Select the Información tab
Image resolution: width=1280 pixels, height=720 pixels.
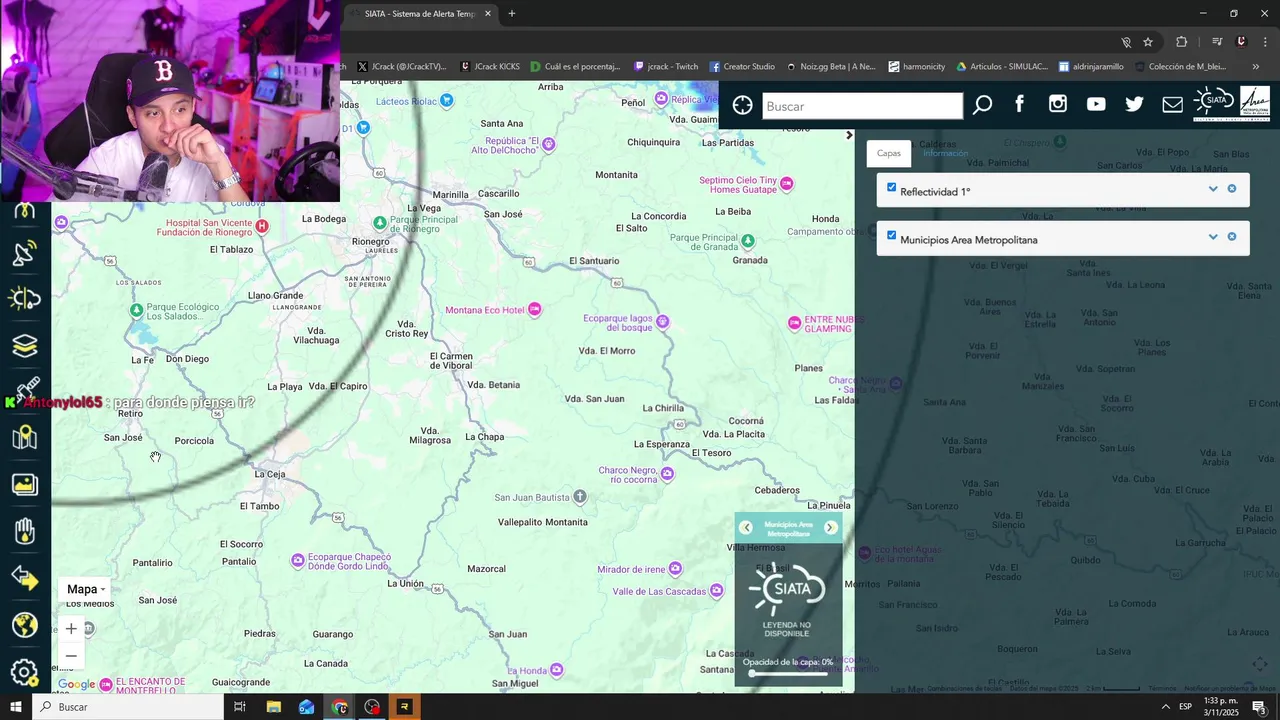pyautogui.click(x=945, y=153)
